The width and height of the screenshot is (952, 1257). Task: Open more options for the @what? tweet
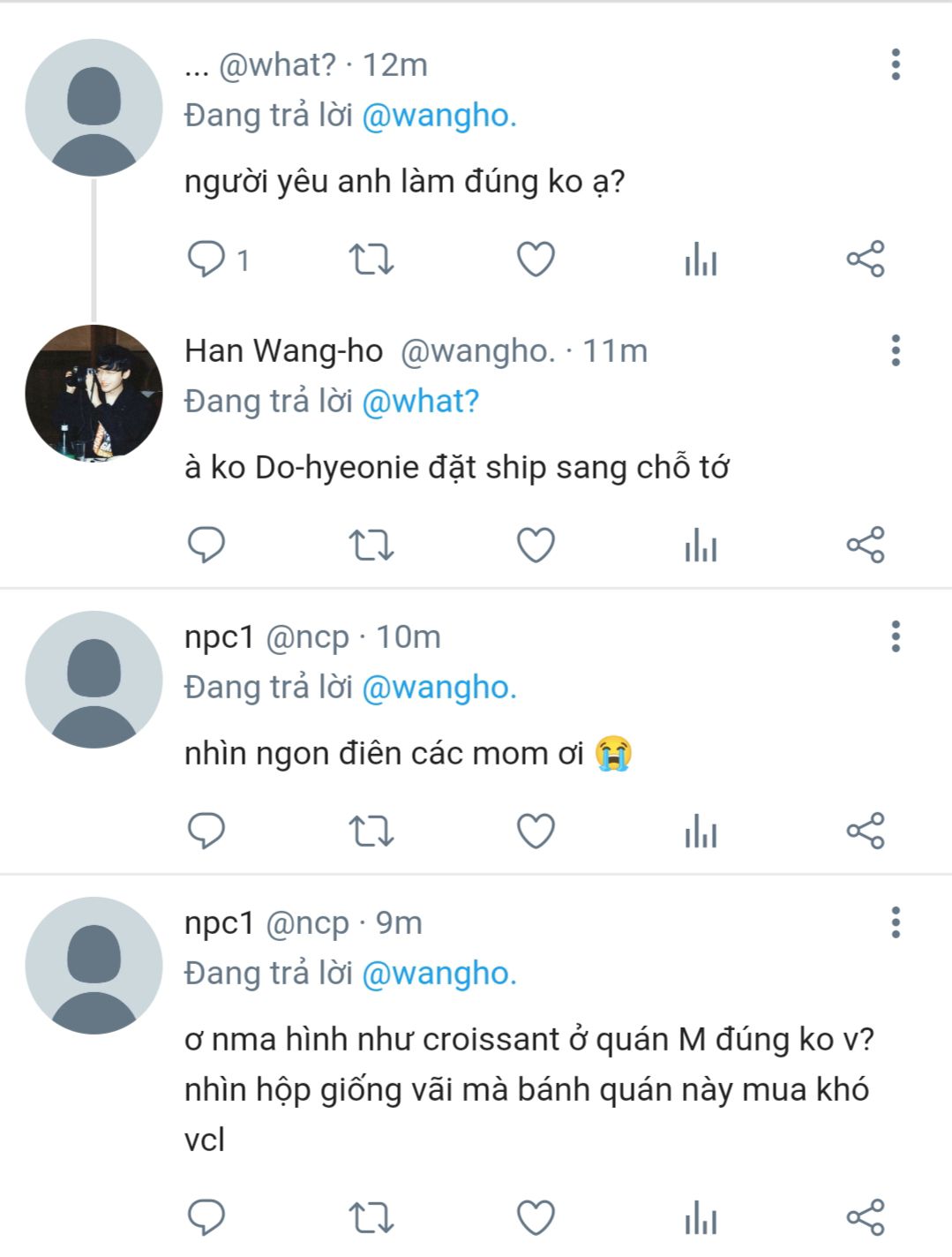pyautogui.click(x=896, y=64)
